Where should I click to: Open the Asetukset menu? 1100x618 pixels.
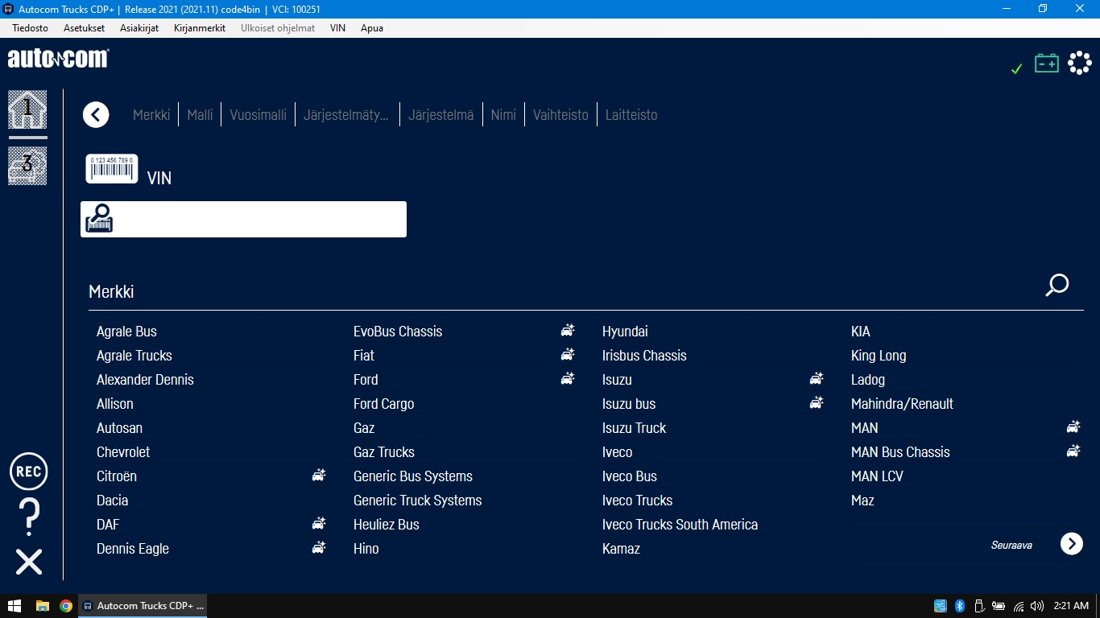click(84, 28)
